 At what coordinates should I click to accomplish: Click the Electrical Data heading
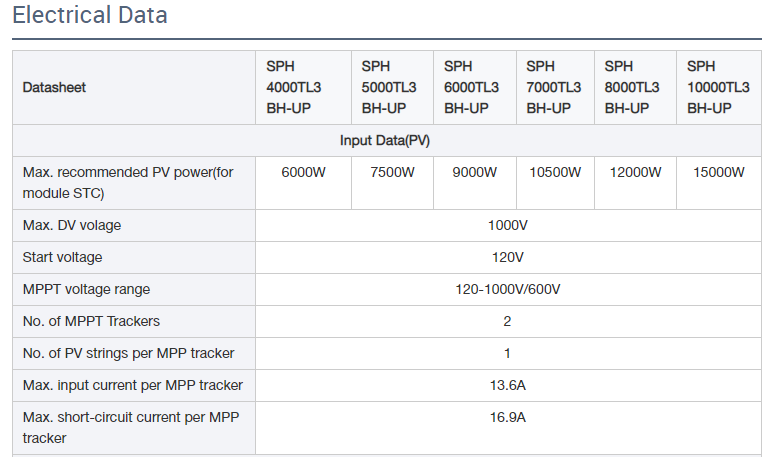[x=90, y=16]
